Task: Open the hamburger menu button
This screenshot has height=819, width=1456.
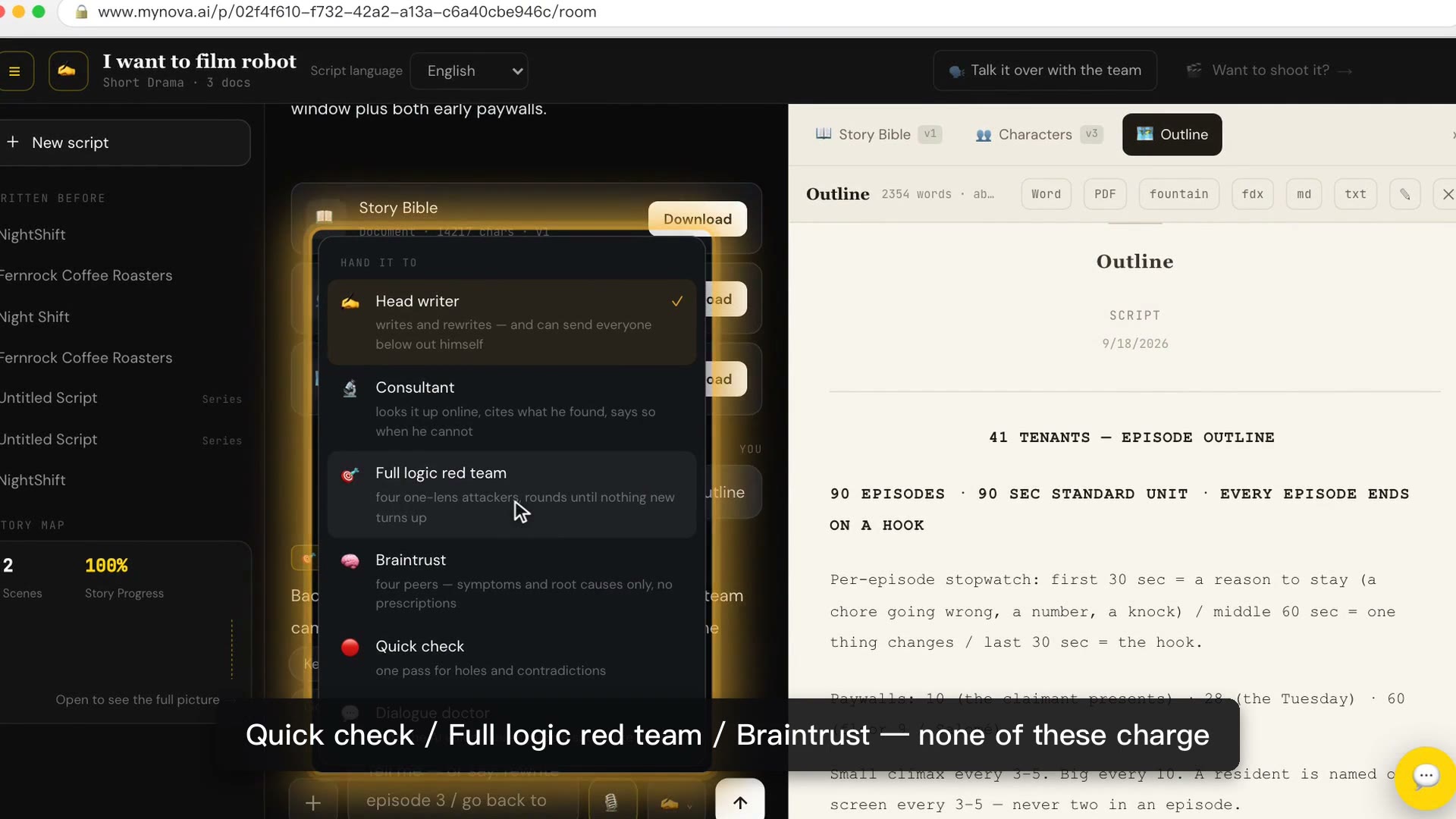Action: tap(14, 71)
